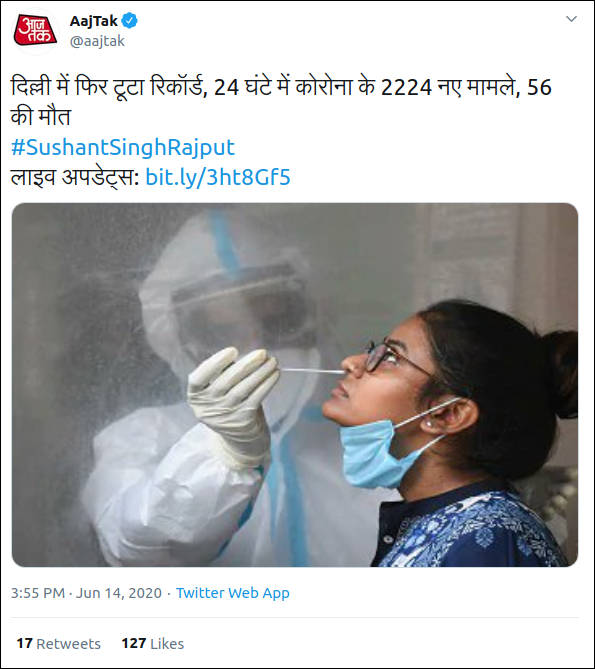
Task: Open the Twitter Web App source link
Action: click(x=233, y=593)
